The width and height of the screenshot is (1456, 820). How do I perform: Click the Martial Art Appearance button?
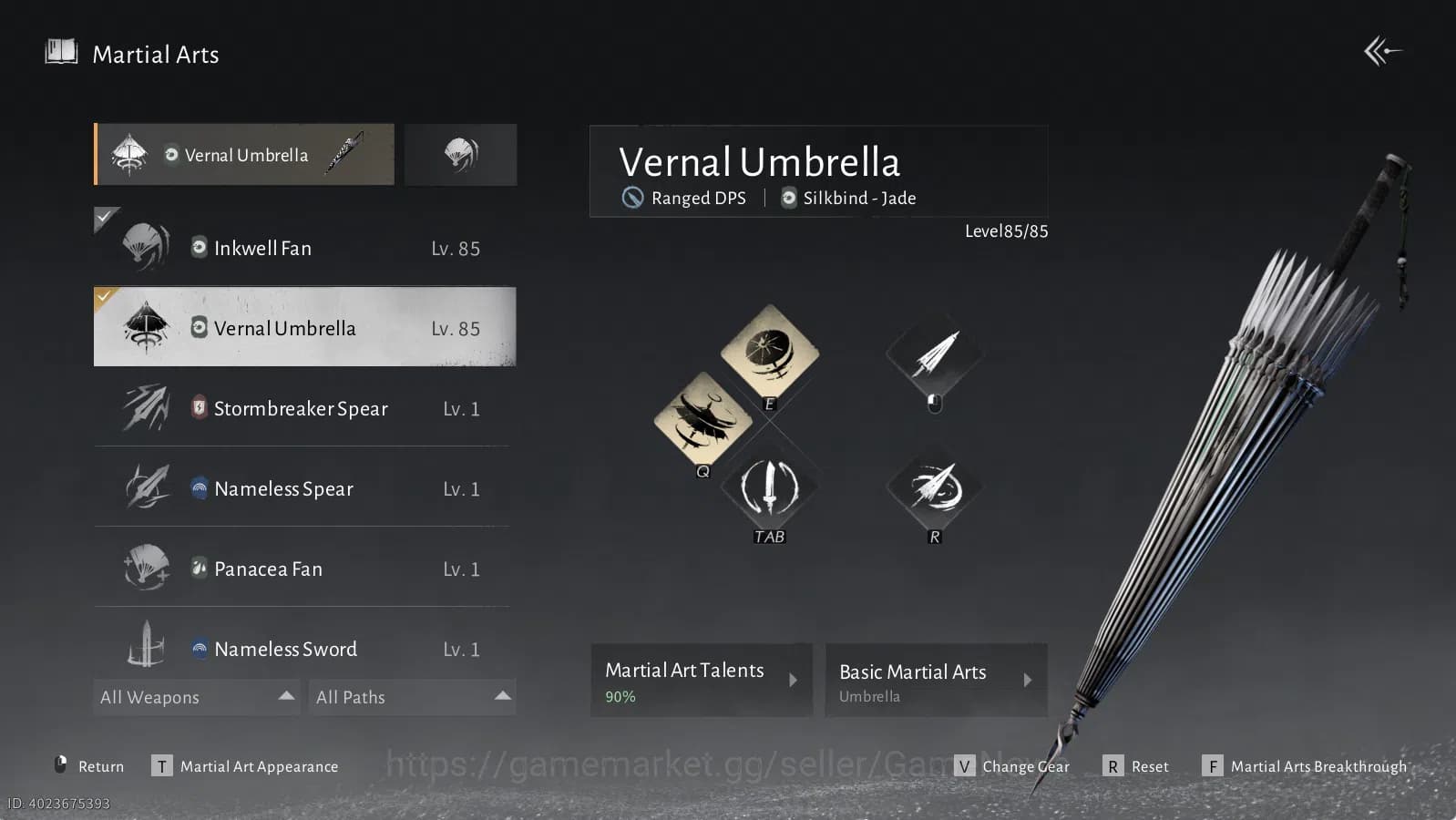[x=245, y=766]
